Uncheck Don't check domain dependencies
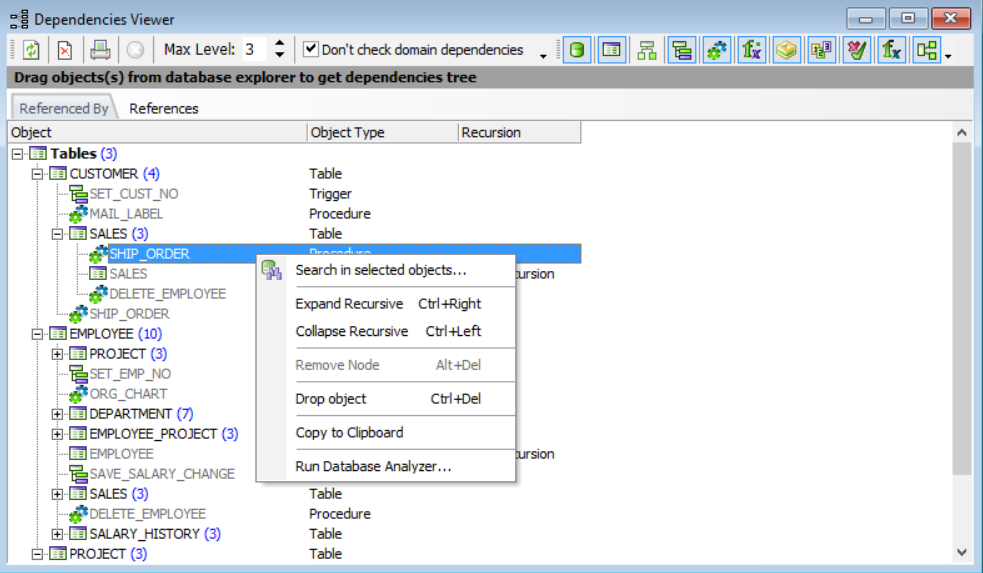Image resolution: width=983 pixels, height=573 pixels. click(311, 49)
